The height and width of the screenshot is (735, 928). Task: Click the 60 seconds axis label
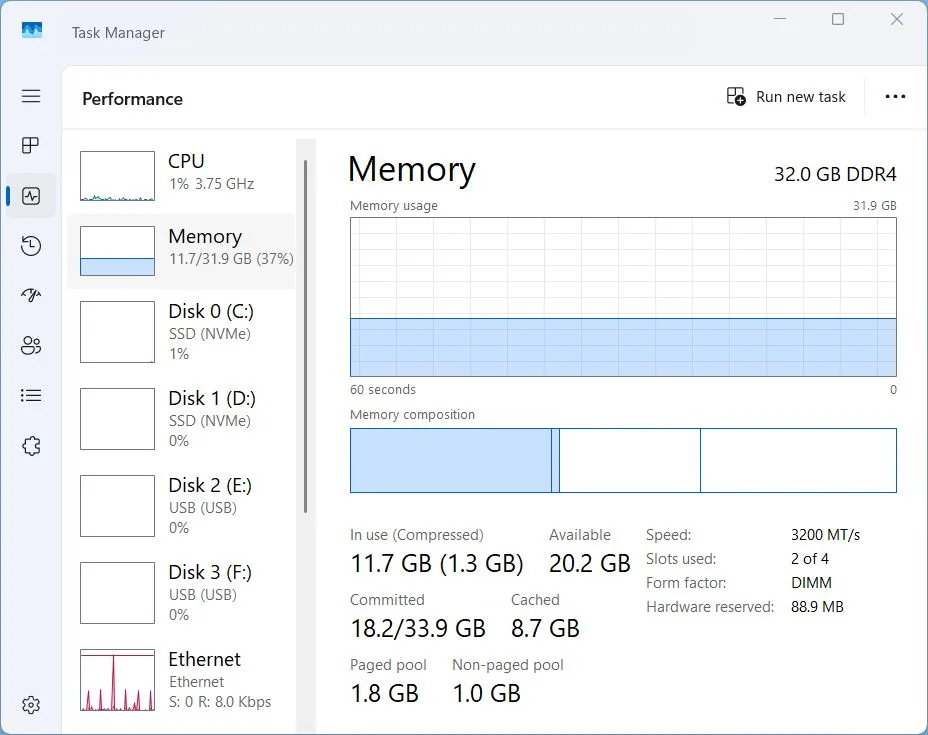coord(383,389)
